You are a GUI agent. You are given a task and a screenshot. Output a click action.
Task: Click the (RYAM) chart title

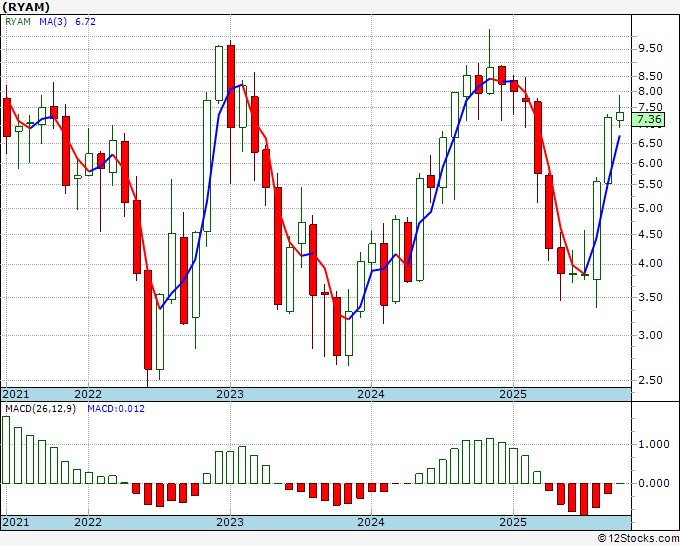coord(26,7)
